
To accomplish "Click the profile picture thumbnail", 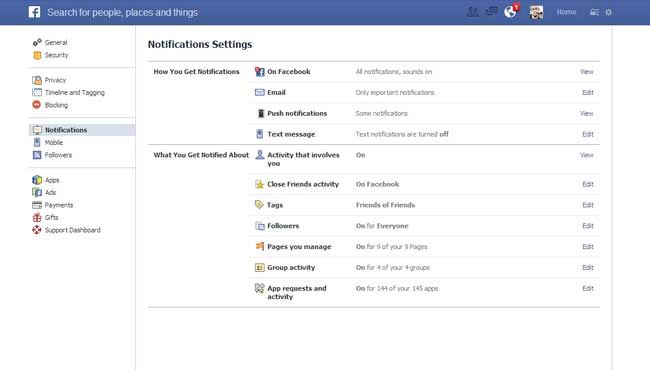I will pyautogui.click(x=536, y=12).
